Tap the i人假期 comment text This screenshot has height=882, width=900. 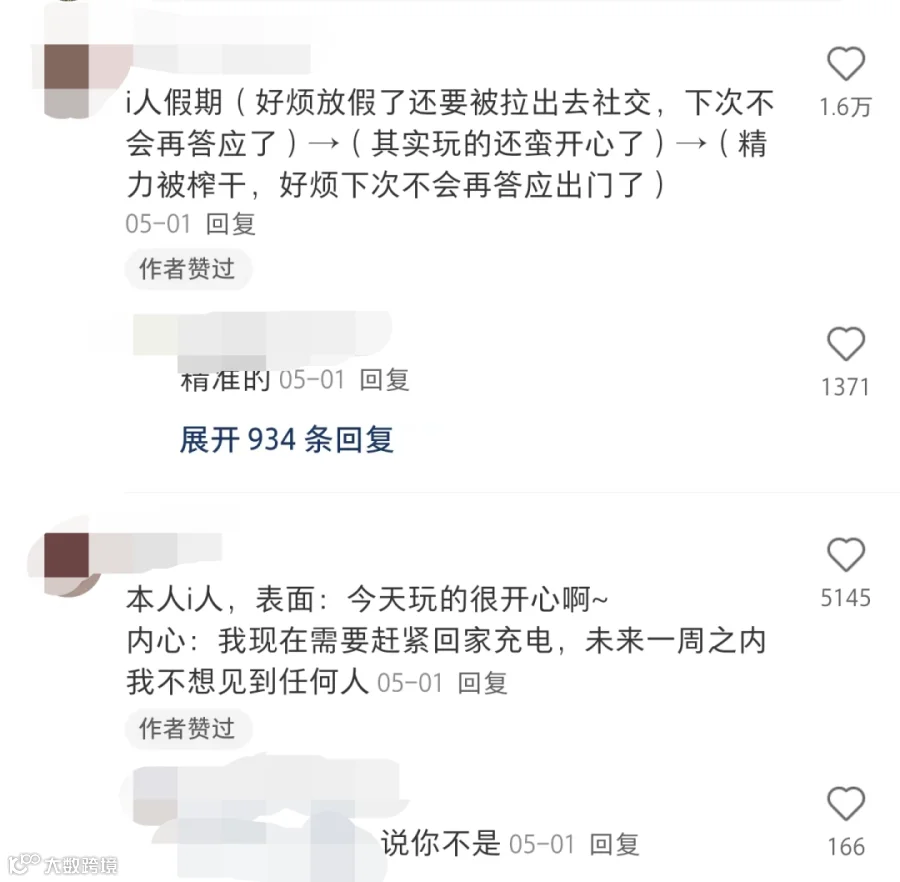(450, 143)
